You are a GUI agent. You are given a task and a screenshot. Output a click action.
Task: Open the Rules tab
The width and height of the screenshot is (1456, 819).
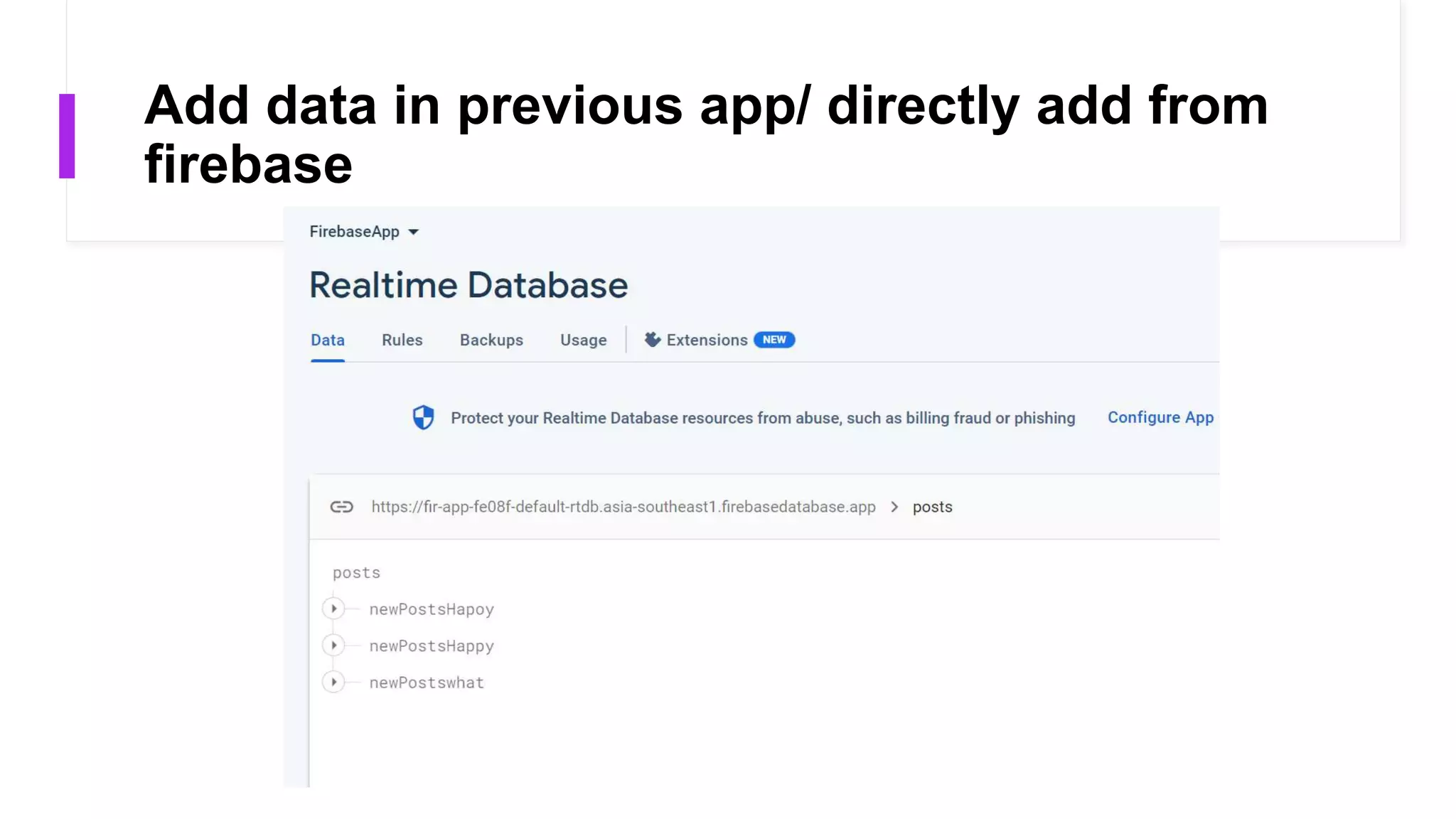402,340
